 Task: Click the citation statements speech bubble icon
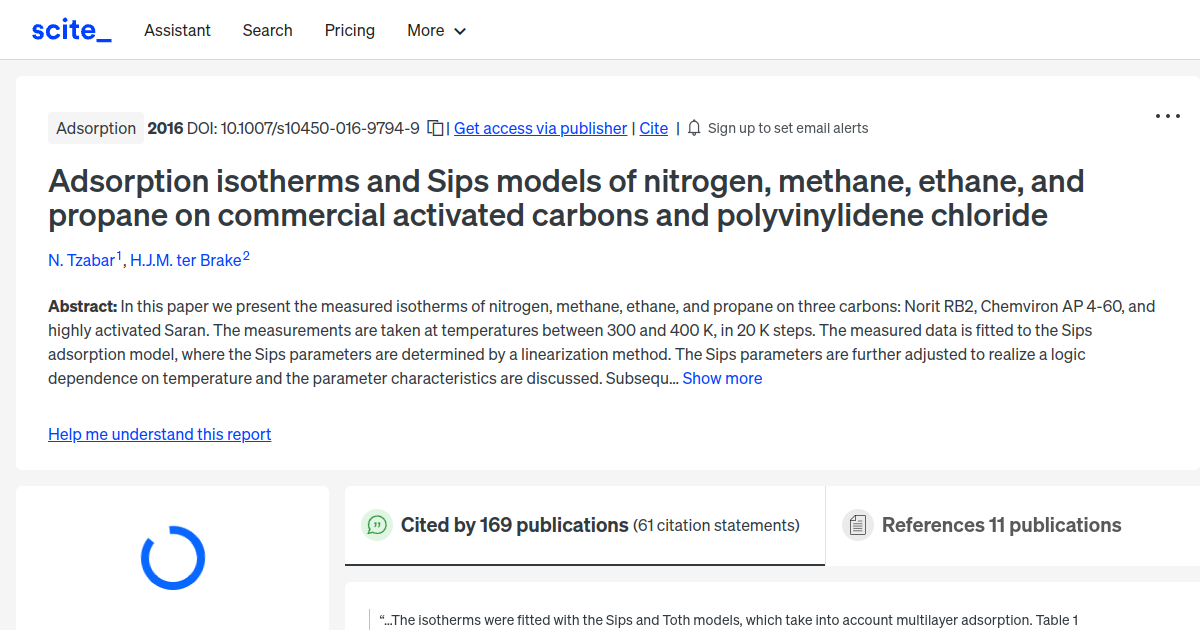point(377,524)
